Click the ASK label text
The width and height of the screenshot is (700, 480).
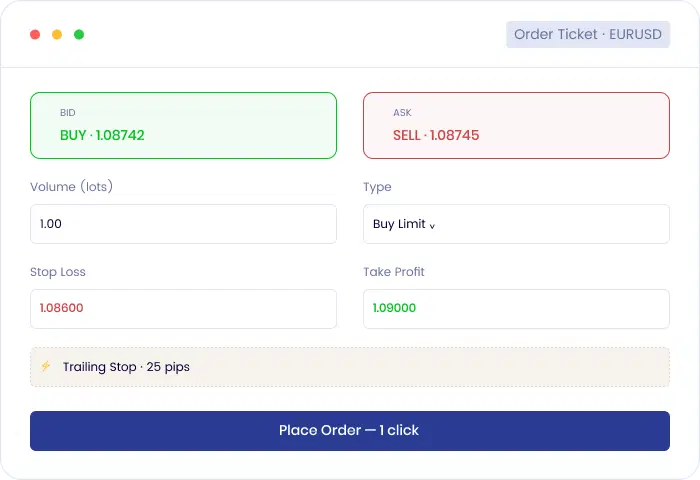(x=402, y=113)
